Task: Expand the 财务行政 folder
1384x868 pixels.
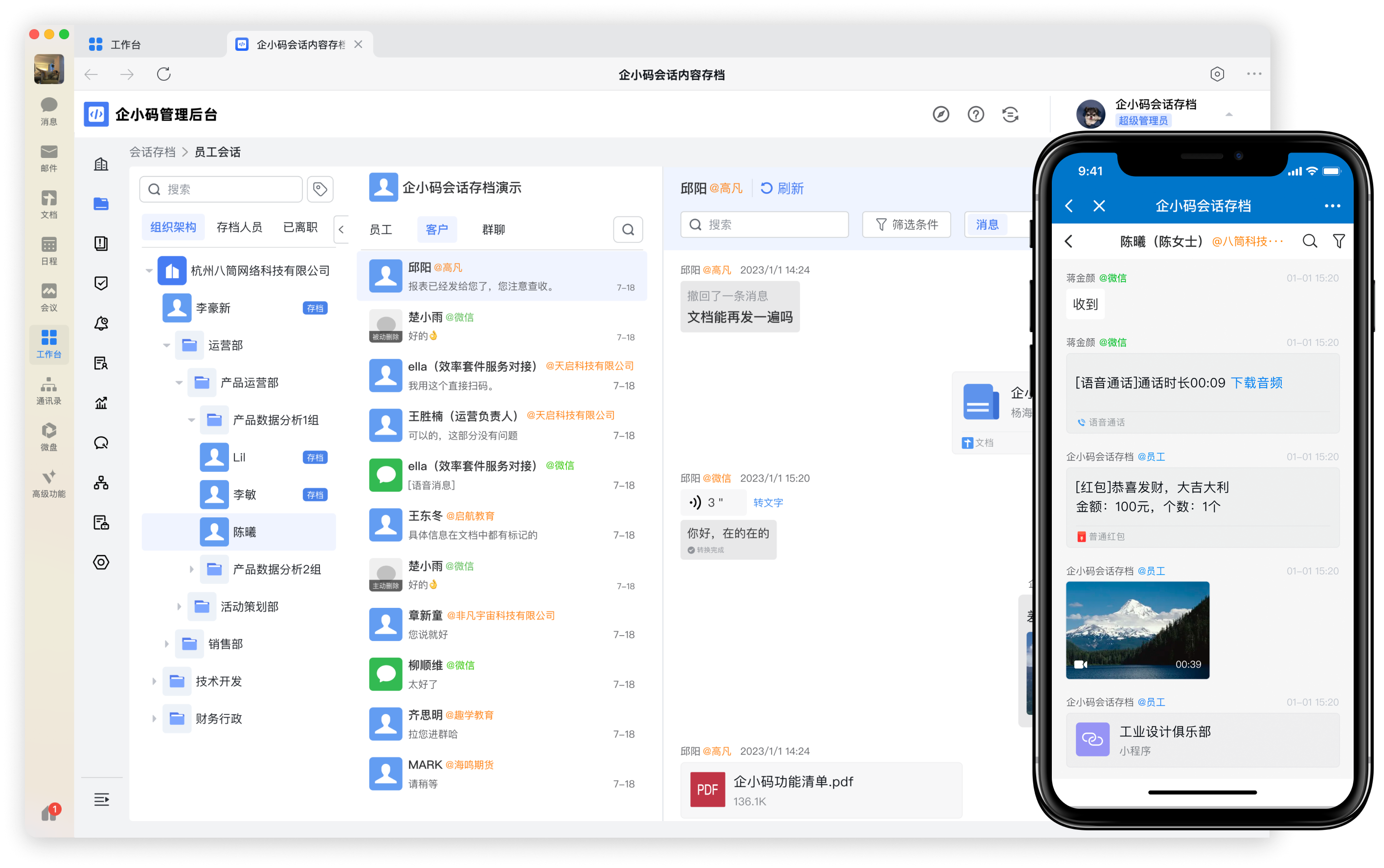Action: (x=154, y=718)
